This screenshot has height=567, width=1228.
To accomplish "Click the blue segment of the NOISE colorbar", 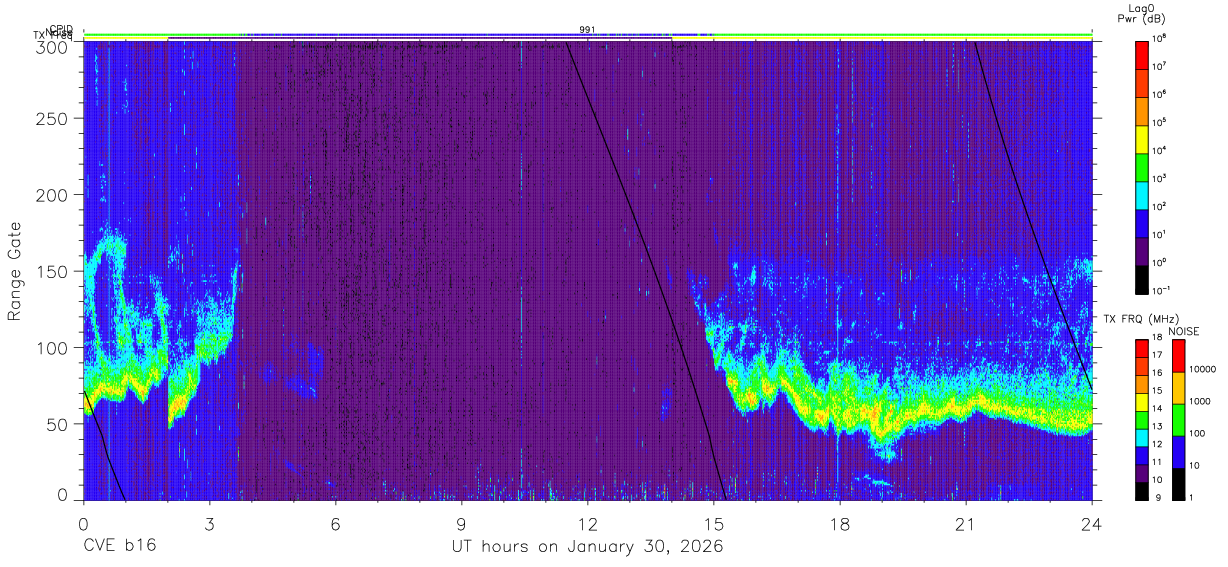I will pos(1179,452).
